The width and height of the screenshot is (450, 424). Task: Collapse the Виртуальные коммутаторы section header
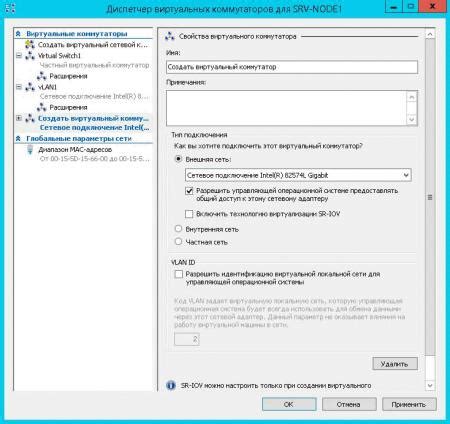coord(18,34)
